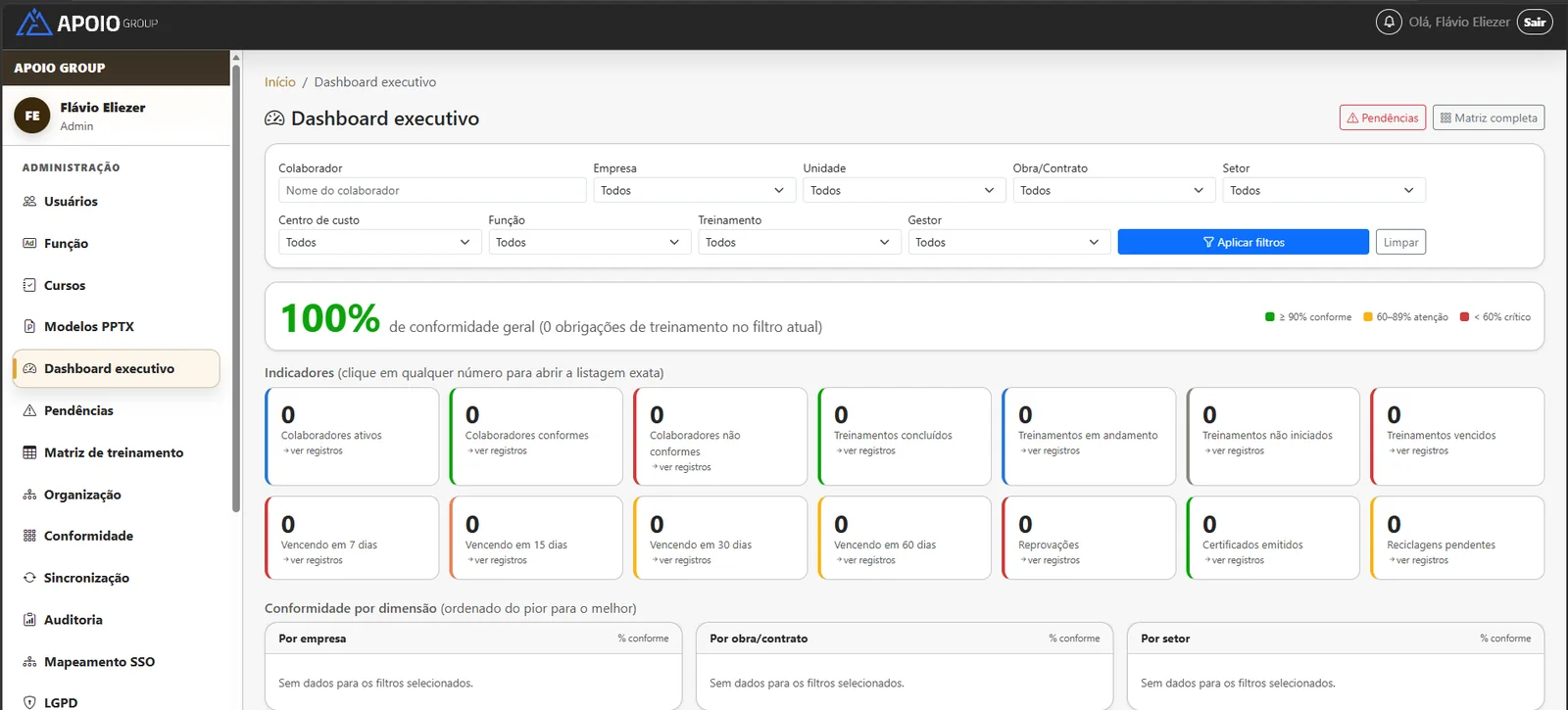This screenshot has height=710, width=1568.
Task: Click the Sair button
Action: [x=1535, y=22]
